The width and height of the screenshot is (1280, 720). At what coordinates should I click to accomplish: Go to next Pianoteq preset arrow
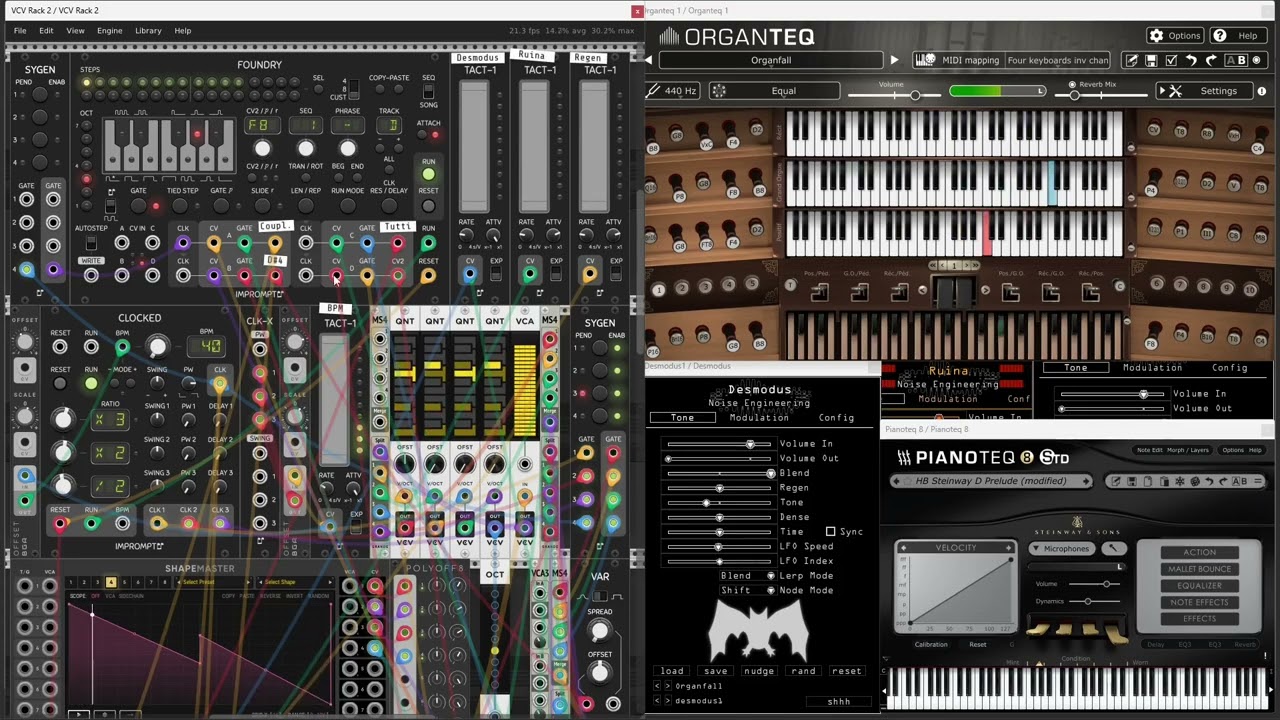pyautogui.click(x=1086, y=481)
